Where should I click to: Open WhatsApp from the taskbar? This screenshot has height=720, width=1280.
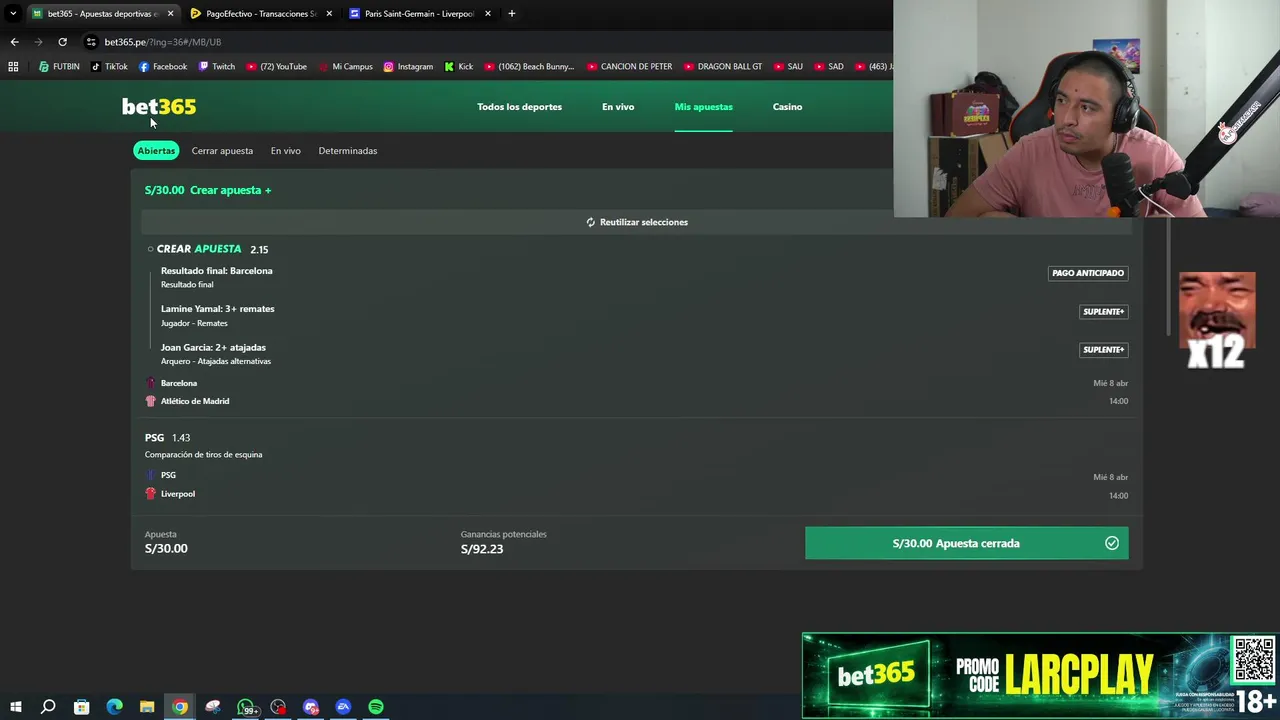point(246,707)
